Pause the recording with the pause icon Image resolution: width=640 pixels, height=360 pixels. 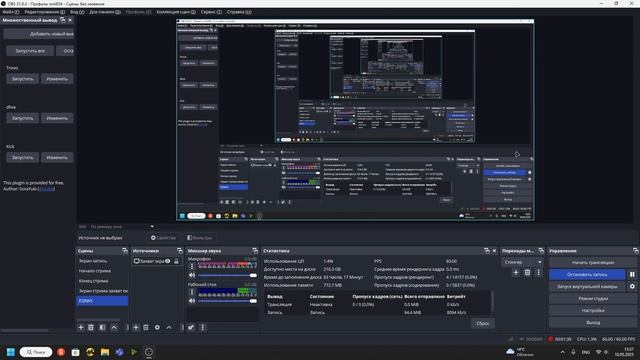(x=632, y=275)
